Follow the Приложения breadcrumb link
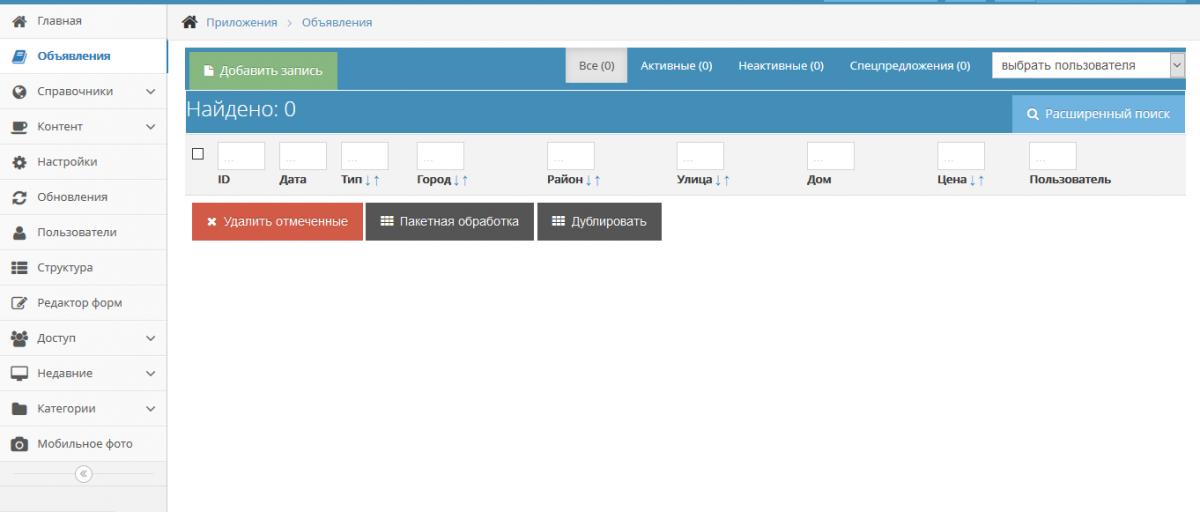Viewport: 1200px width, 512px height. [x=241, y=22]
